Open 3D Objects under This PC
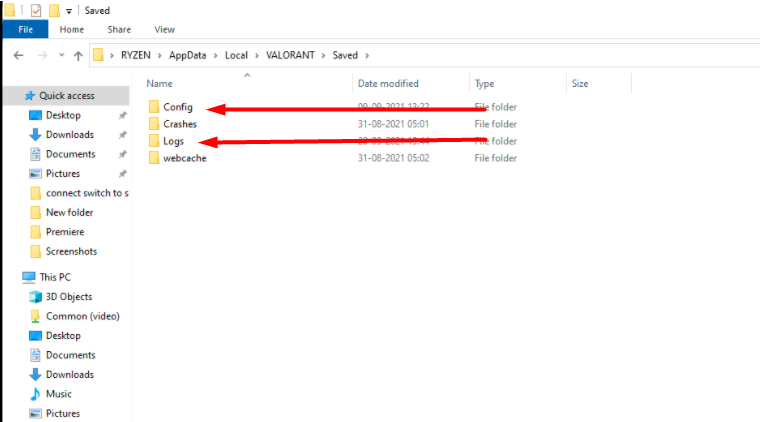Viewport: 760px width, 422px height. [x=69, y=297]
